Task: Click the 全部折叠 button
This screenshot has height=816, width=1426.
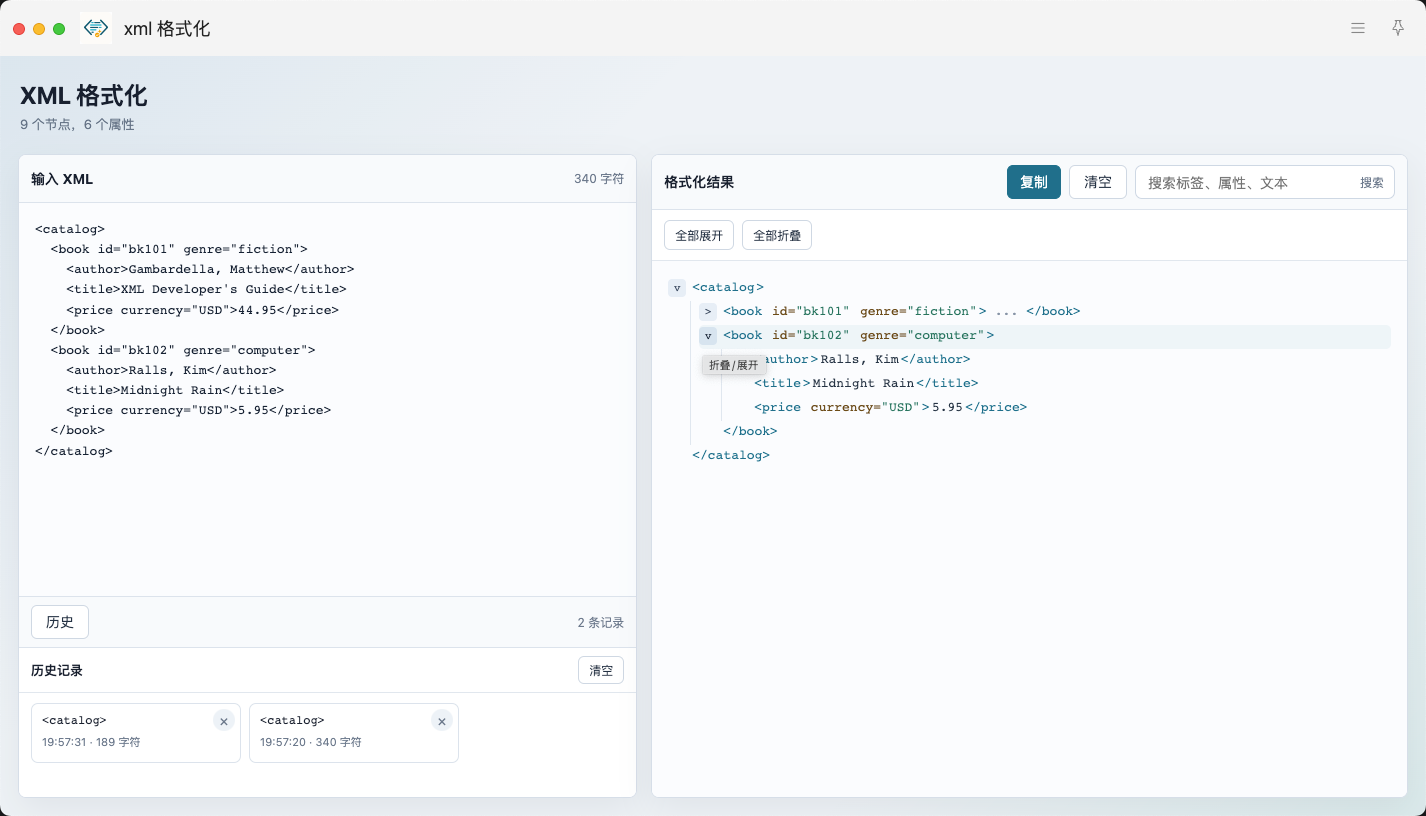Action: [777, 235]
